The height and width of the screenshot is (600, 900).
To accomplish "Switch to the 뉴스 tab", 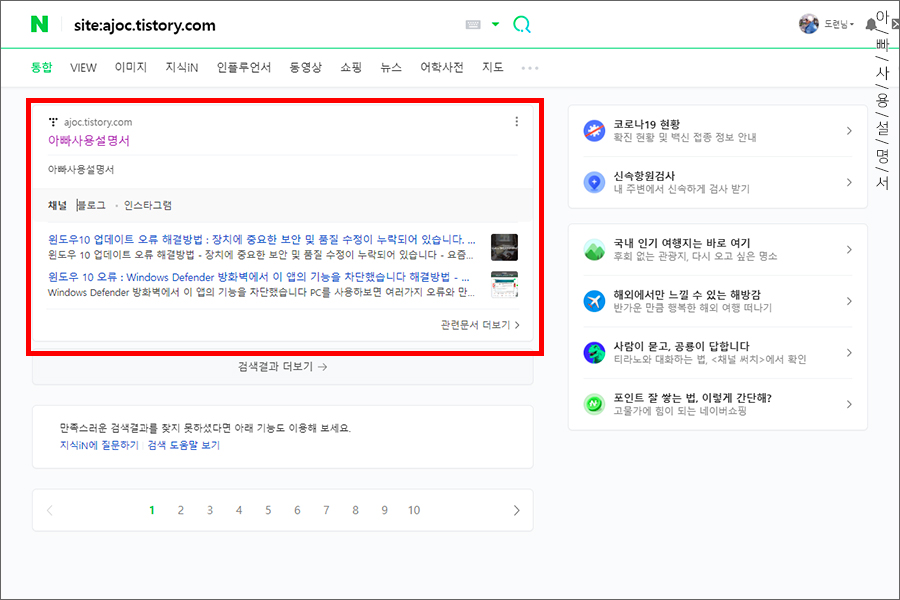I will 391,68.
